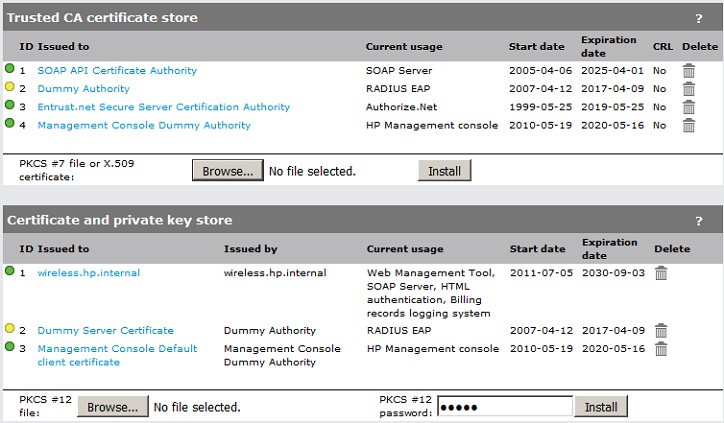Remove the Entrust.net Secure Server certificate

pos(688,107)
